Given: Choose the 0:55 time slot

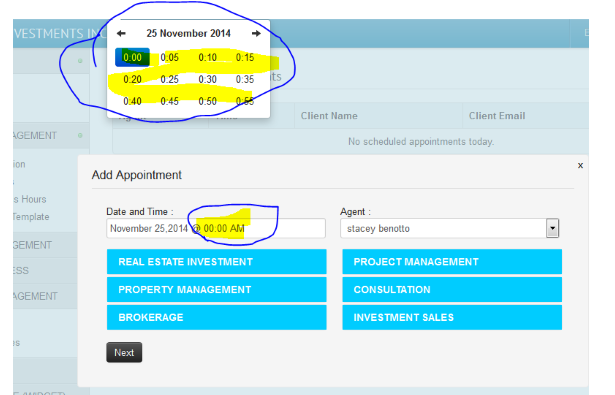Looking at the screenshot, I should 245,102.
